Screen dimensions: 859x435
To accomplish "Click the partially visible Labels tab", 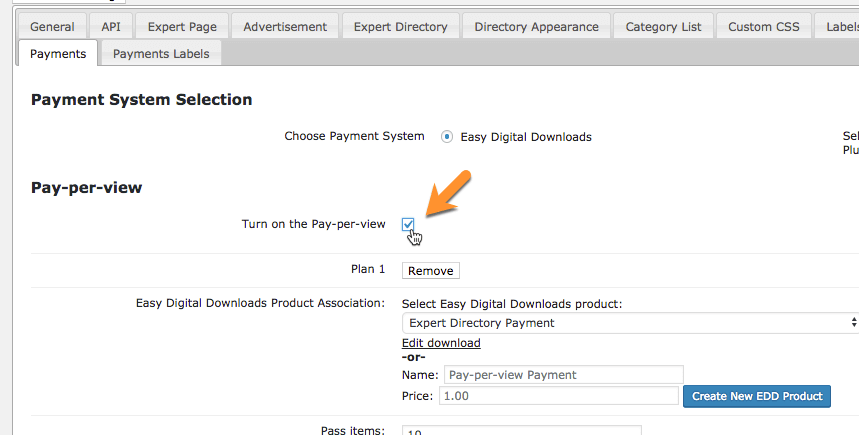I will point(840,27).
